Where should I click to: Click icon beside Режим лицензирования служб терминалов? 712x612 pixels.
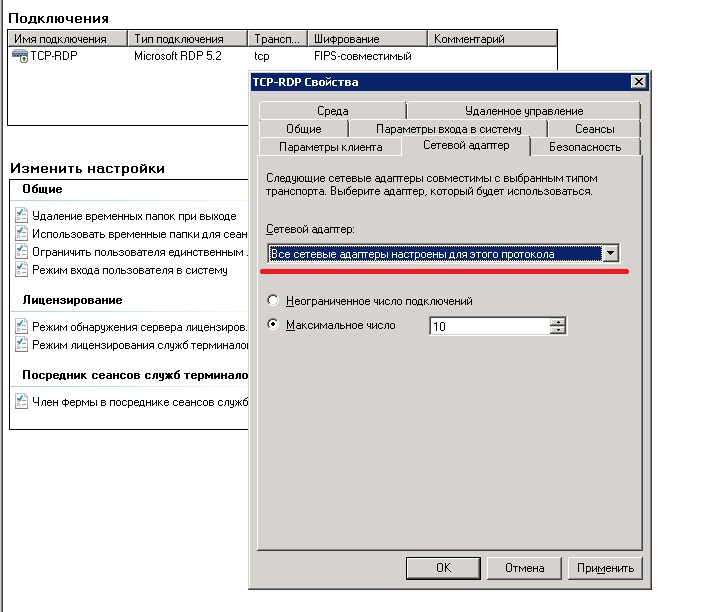(21, 344)
